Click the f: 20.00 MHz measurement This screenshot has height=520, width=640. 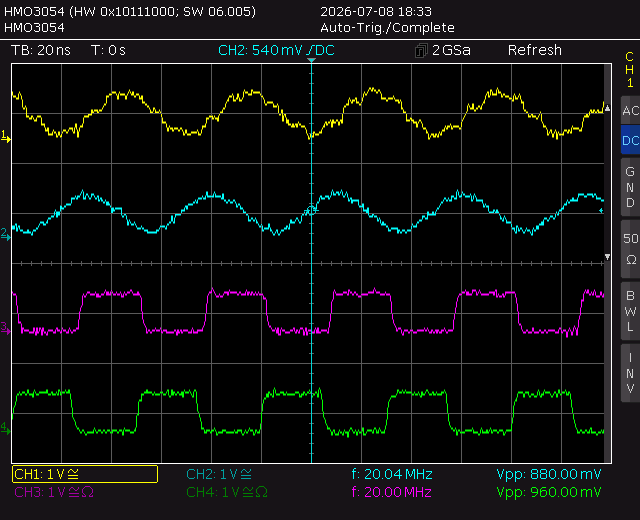tap(392, 492)
